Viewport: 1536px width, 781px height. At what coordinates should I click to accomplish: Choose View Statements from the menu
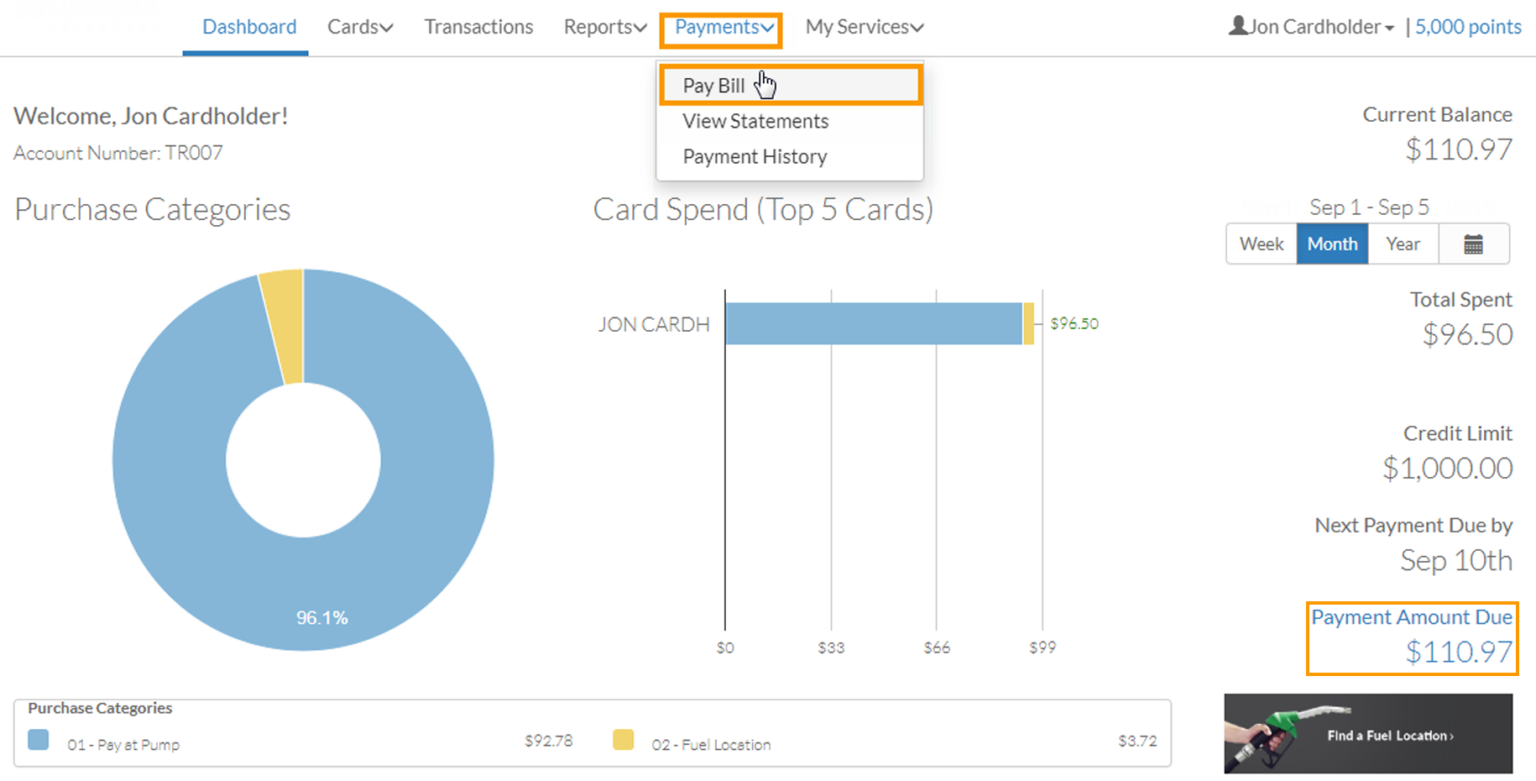(755, 121)
